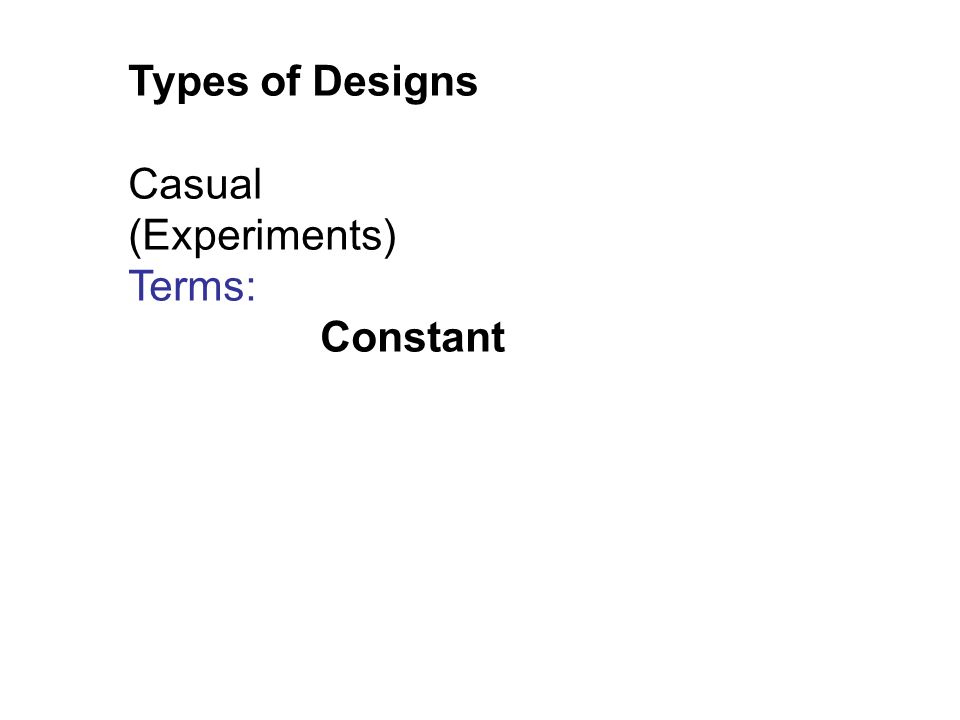
Task: Click blank area right of slide title
Action: click(704, 82)
